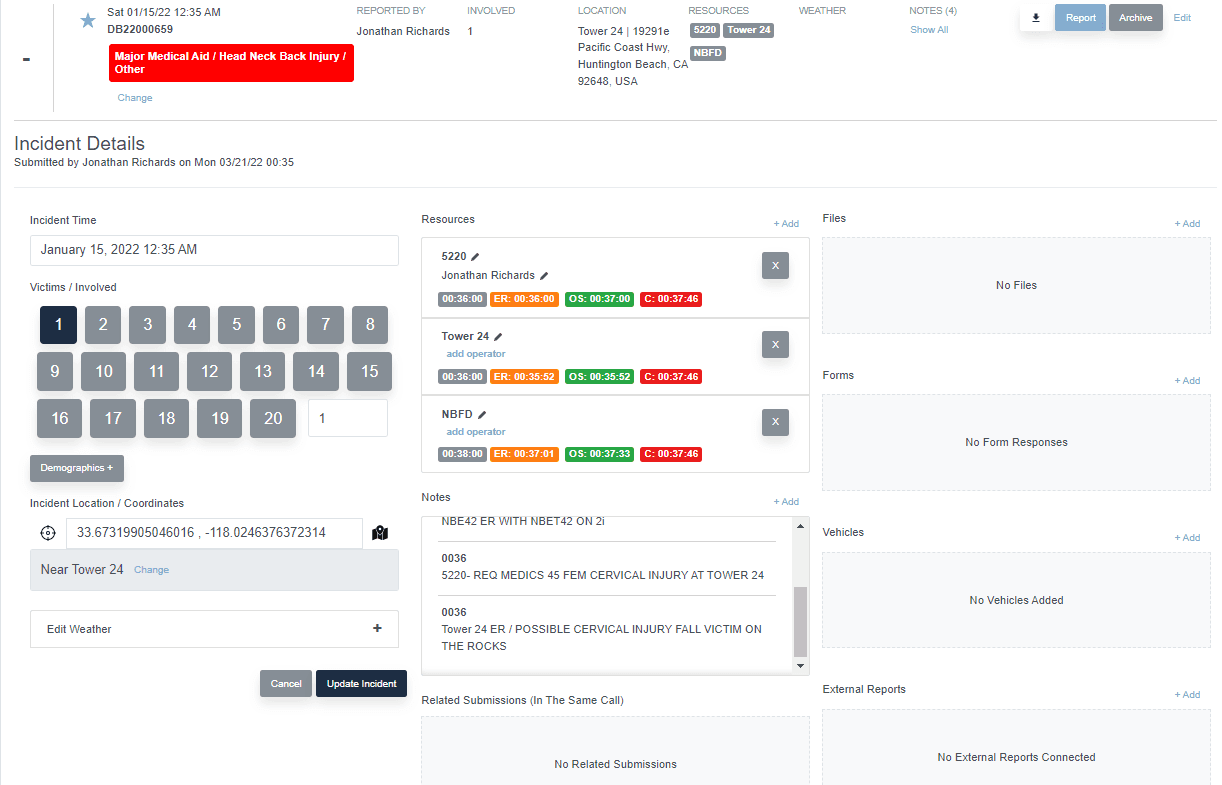
Task: Remove the NBFD resource with X
Action: pos(775,422)
